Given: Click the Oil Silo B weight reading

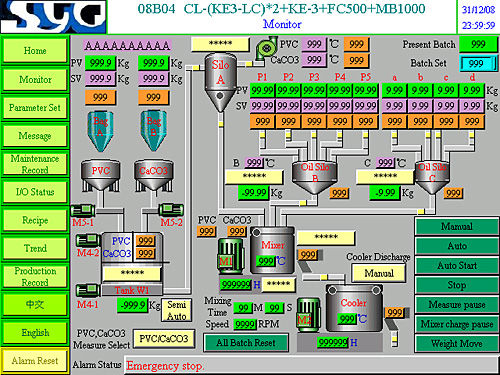Looking at the screenshot, I should tap(254, 193).
